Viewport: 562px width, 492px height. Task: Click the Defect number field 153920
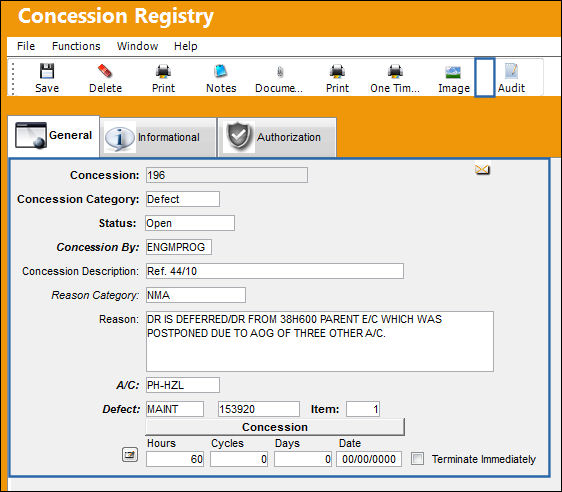[x=259, y=409]
